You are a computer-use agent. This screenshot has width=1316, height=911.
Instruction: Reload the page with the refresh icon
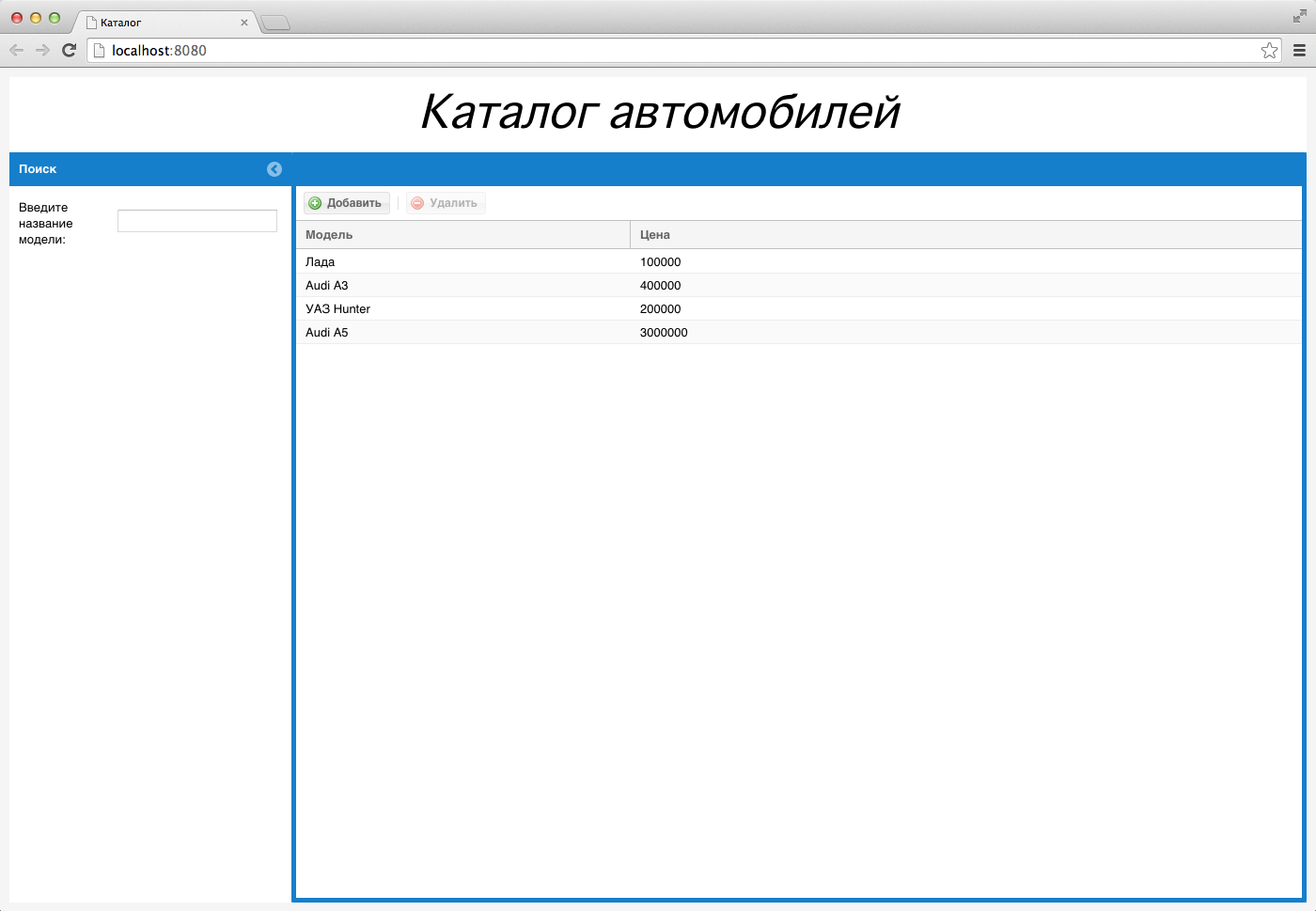coord(69,51)
